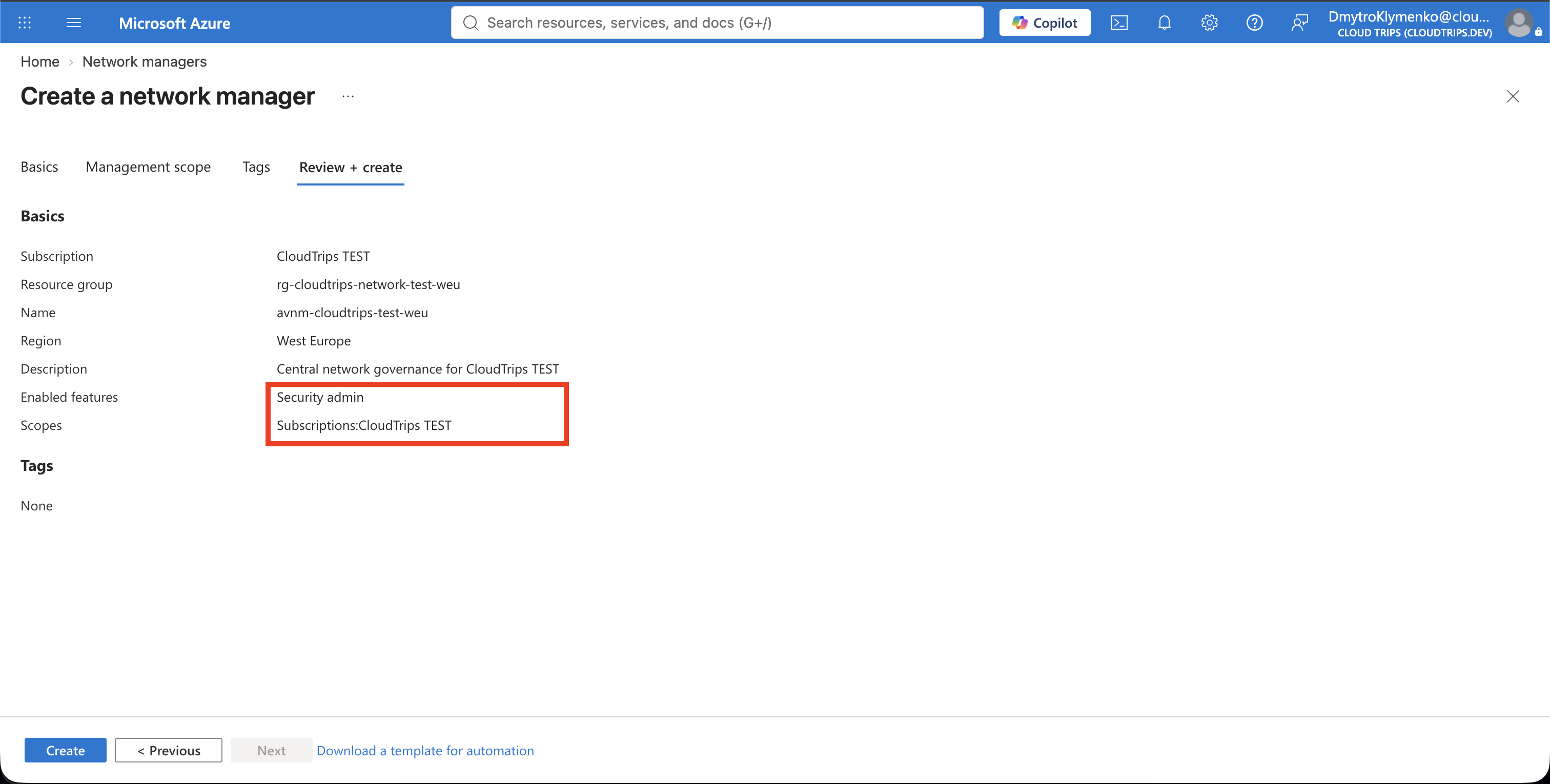Close the Create a network manager blade
This screenshot has width=1550, height=784.
1513,96
